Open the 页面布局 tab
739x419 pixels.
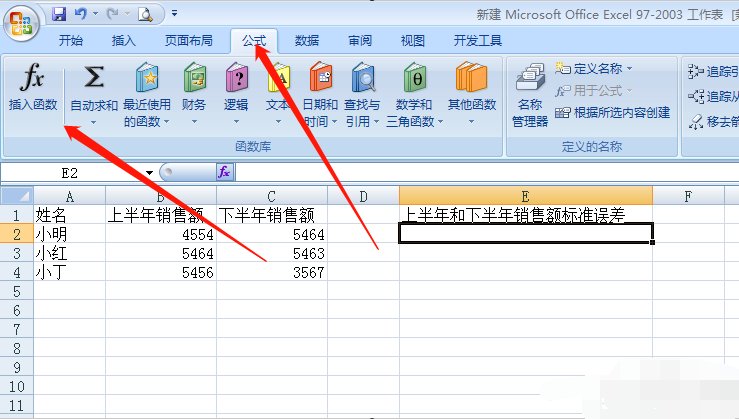(189, 41)
